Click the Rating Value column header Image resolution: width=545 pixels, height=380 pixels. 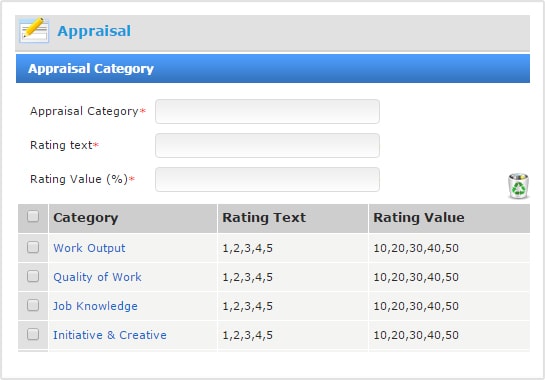click(x=449, y=218)
